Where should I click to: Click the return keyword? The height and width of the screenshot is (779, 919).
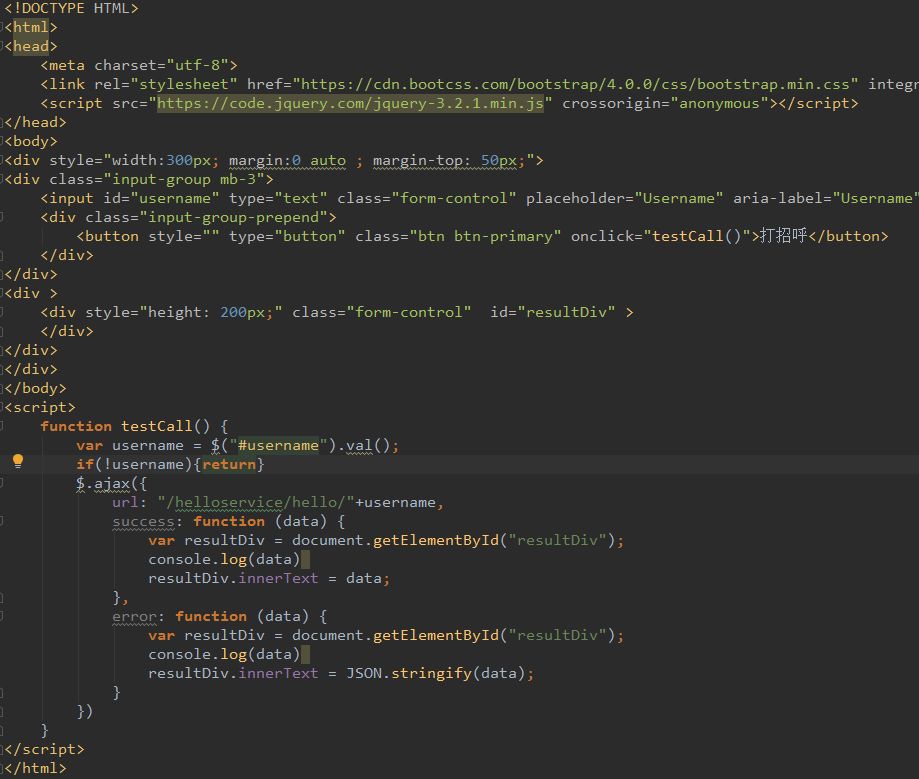[229, 464]
